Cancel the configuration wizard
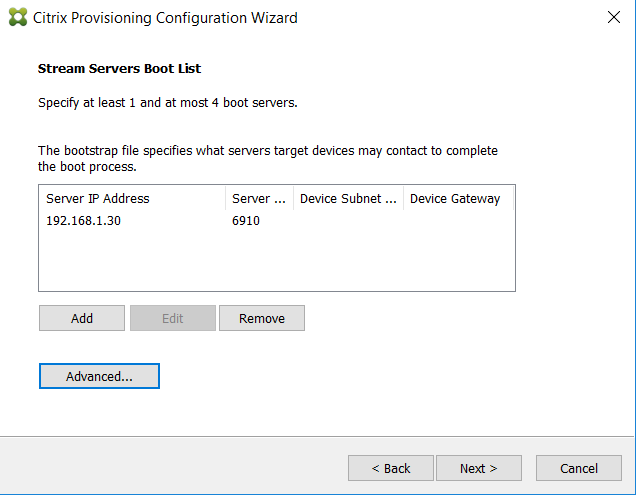The width and height of the screenshot is (637, 495). tap(579, 468)
